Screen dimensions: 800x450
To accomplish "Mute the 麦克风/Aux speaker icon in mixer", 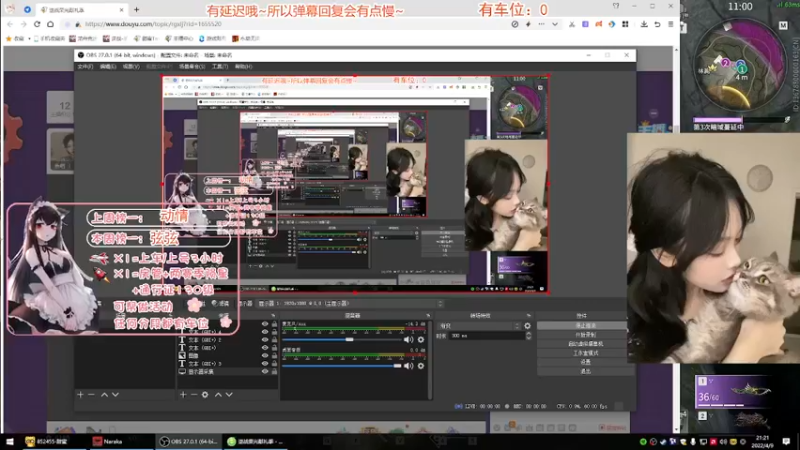I will tap(409, 340).
